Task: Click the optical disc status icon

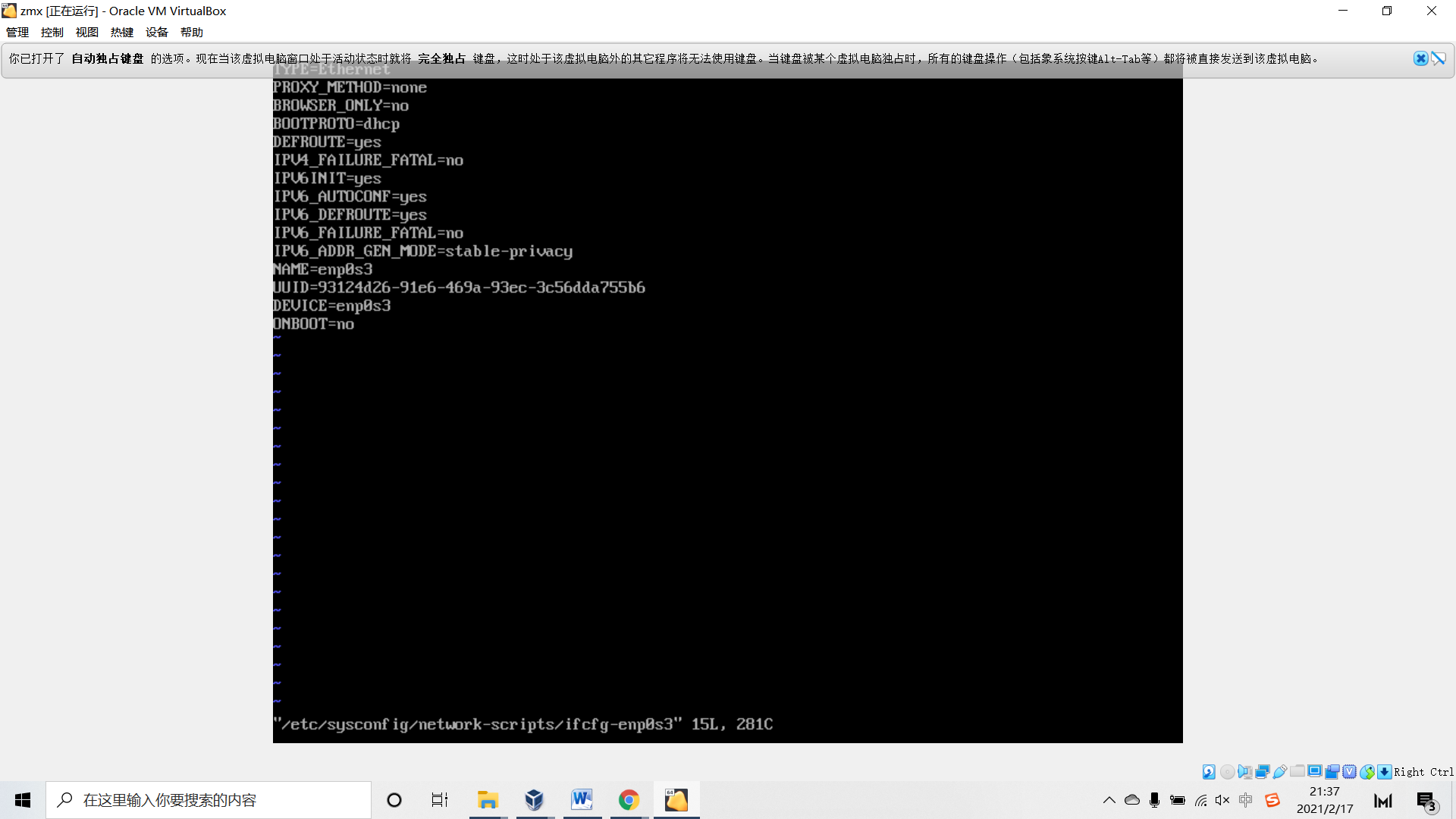Action: 1227,772
